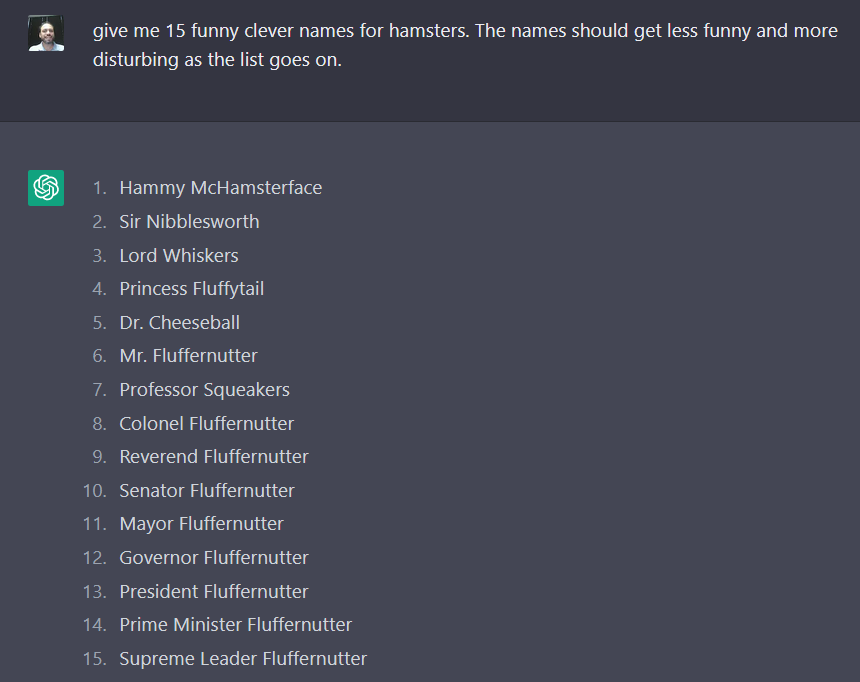The width and height of the screenshot is (860, 682).
Task: Select the Lord Whiskers entry
Action: [179, 256]
